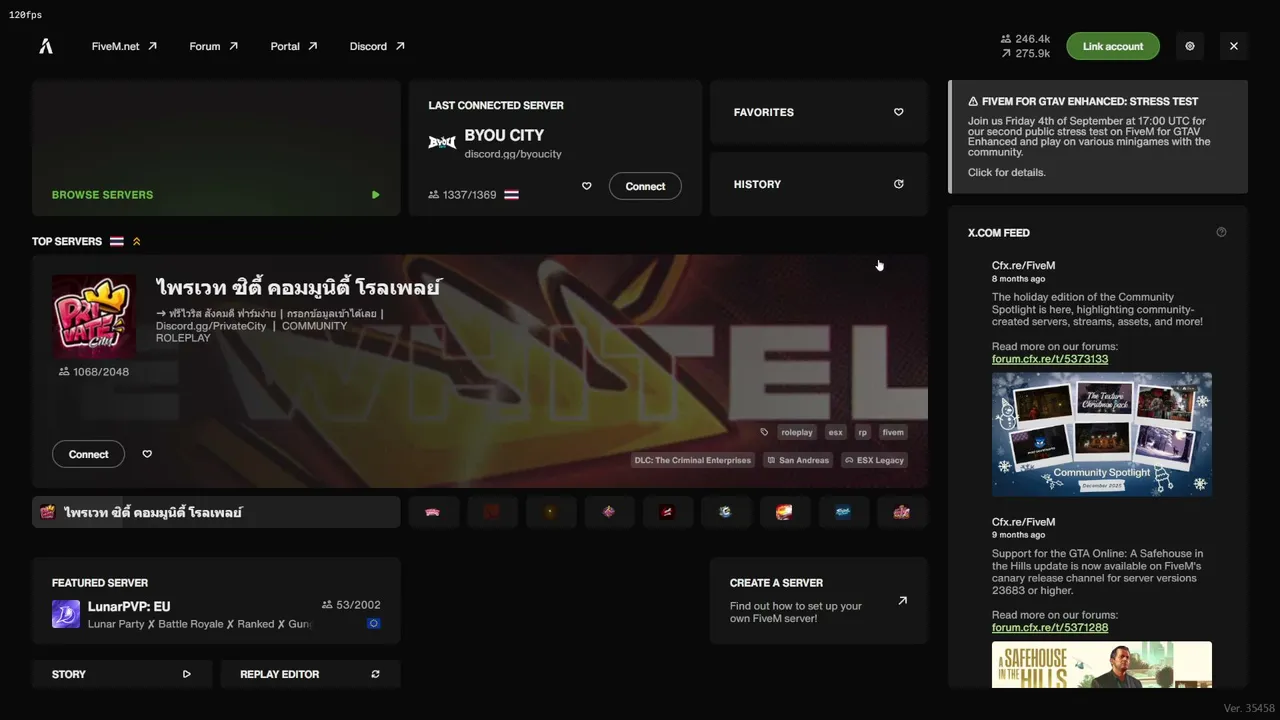Click the LunarPVP: EU server logo

(x=66, y=614)
